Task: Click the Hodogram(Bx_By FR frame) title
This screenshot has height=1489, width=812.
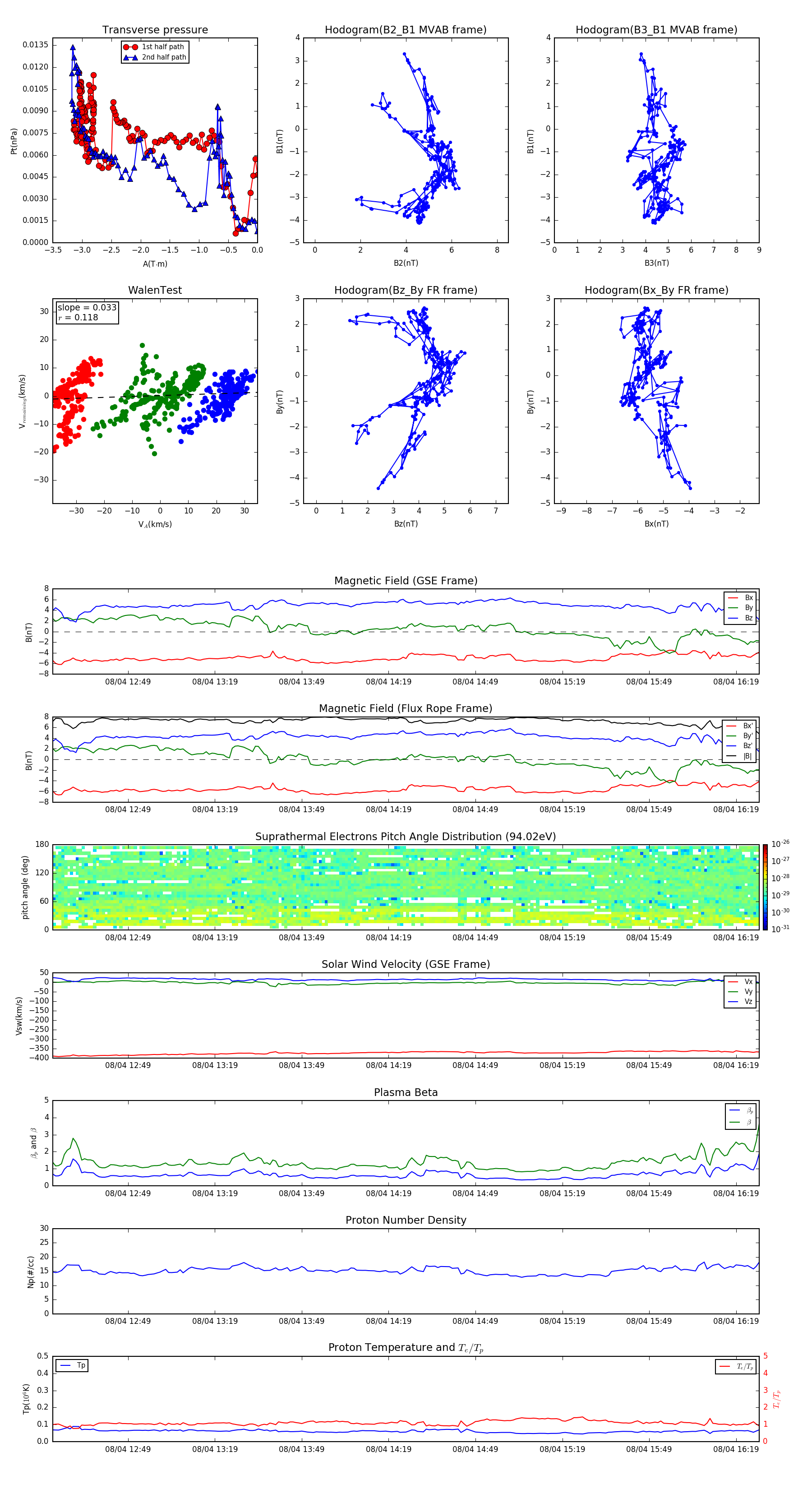Action: pyautogui.click(x=656, y=290)
